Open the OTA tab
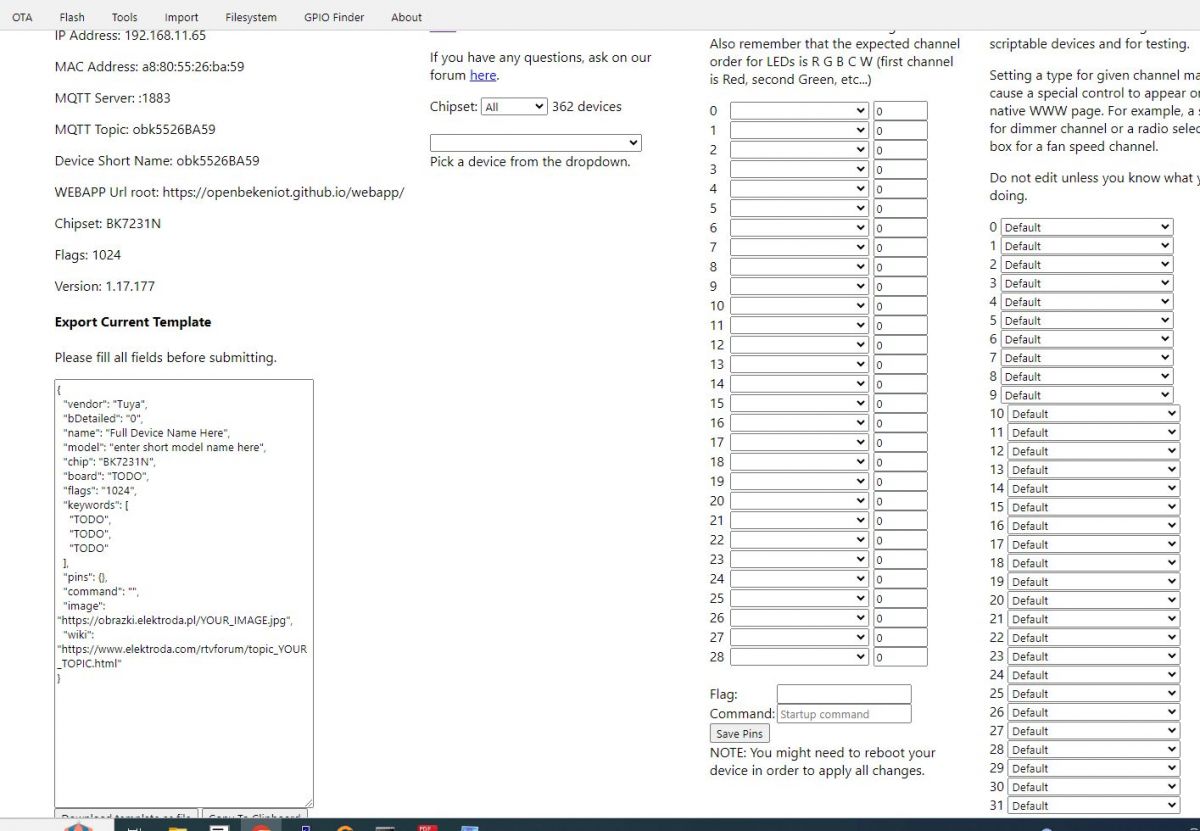Screen dimensions: 1200x831 (x=22, y=17)
